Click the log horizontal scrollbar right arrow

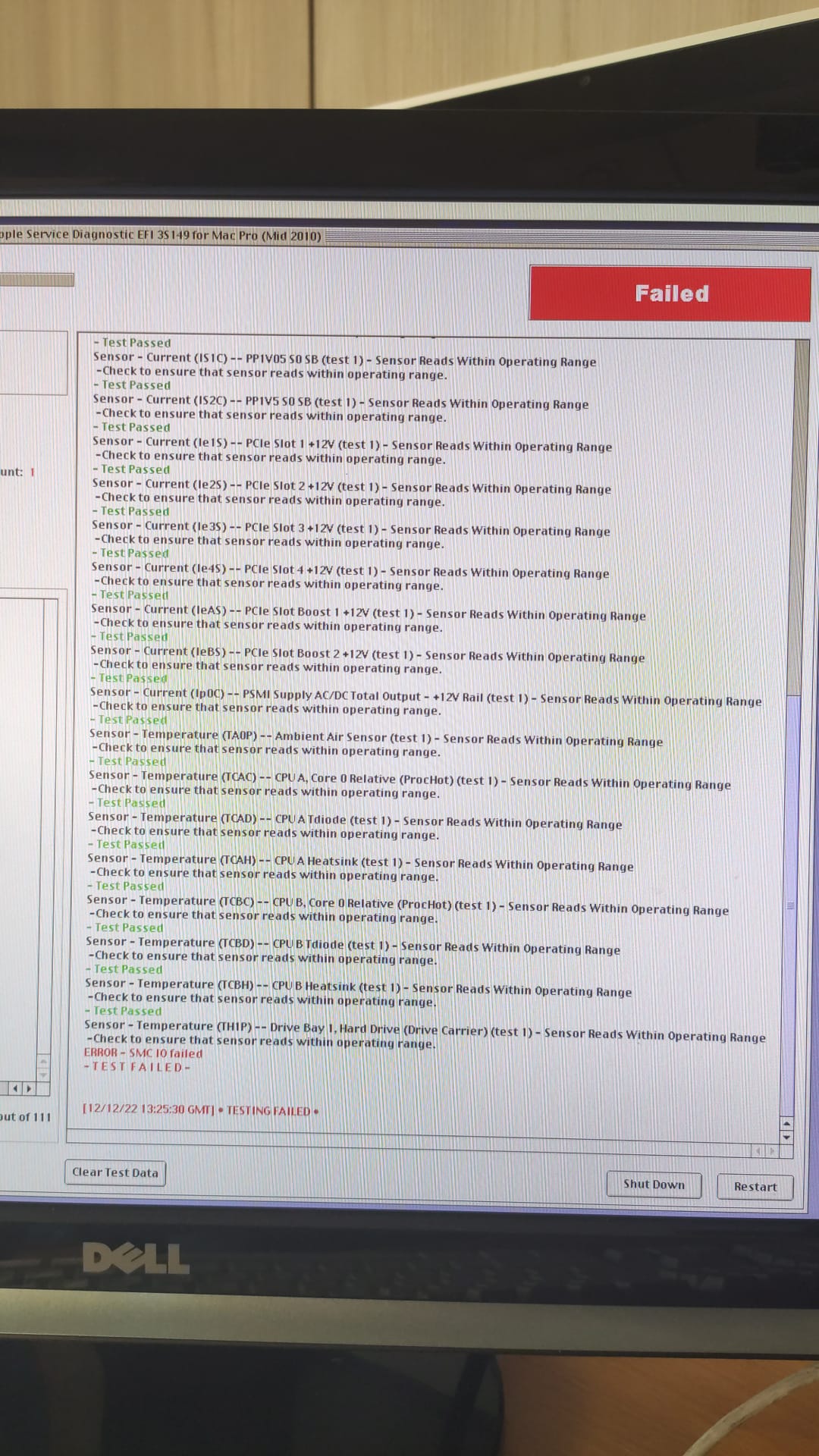click(x=773, y=1151)
